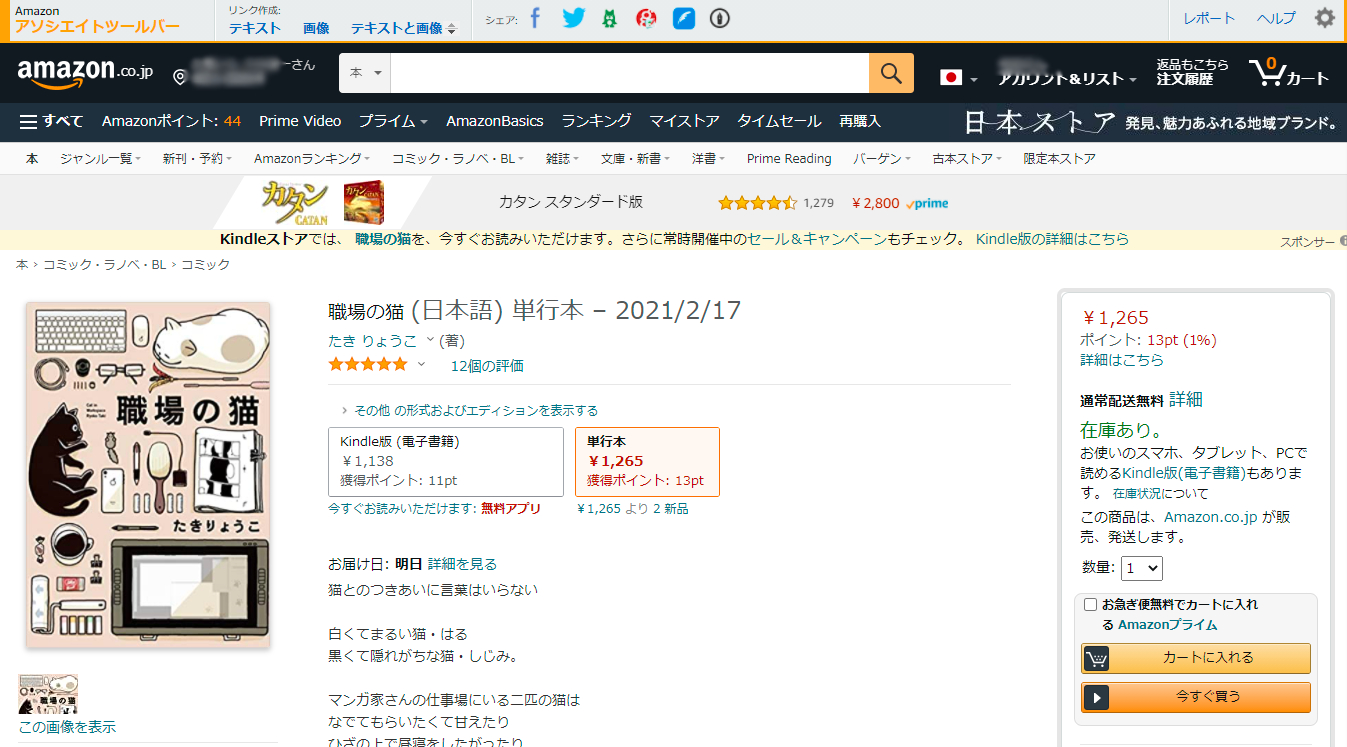The image size is (1347, 747).
Task: Open the cart icon
Action: 1289,72
